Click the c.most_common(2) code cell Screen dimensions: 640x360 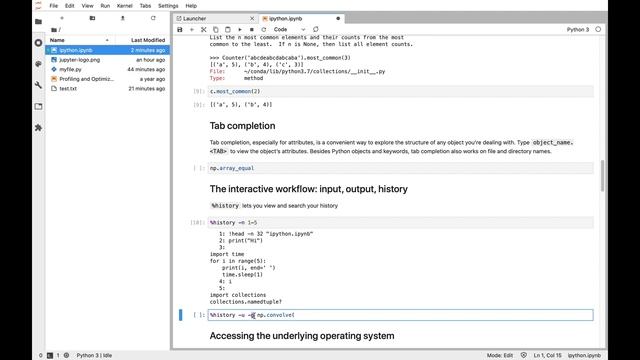pos(400,91)
